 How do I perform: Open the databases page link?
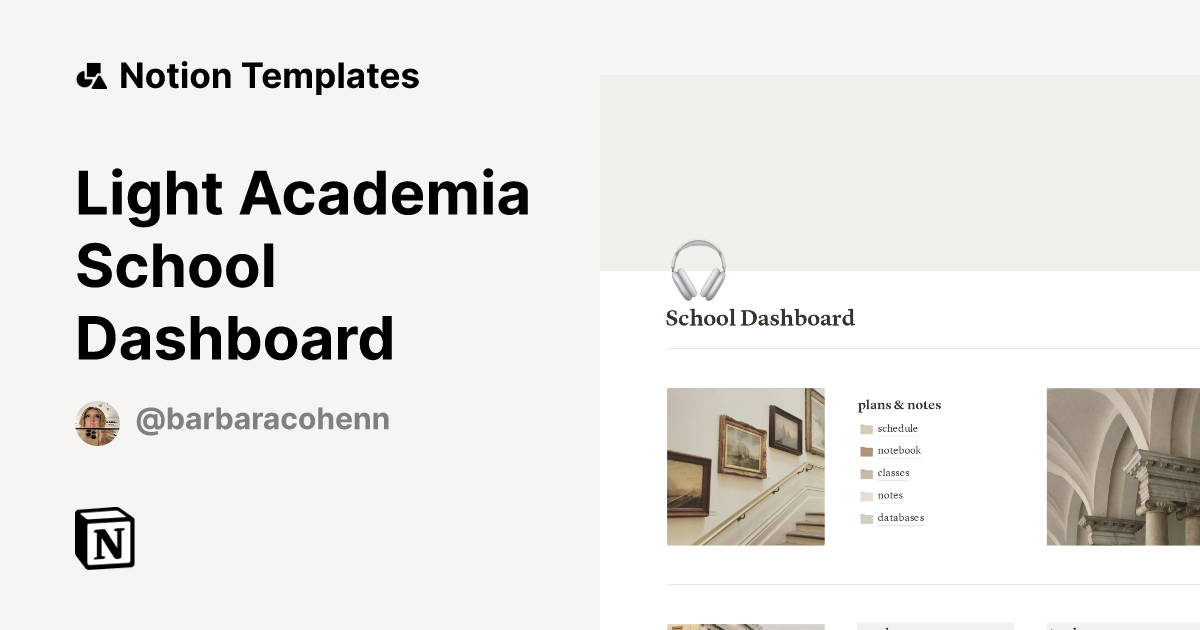click(900, 518)
